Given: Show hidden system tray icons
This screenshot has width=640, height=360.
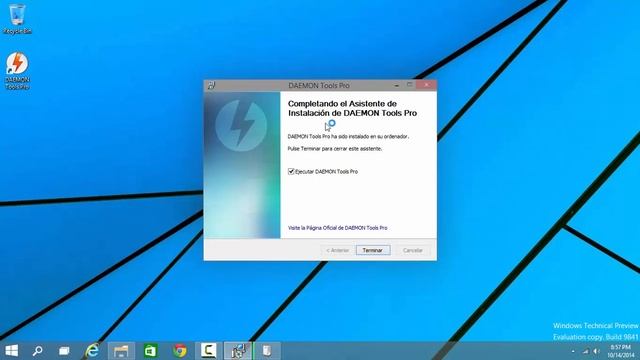Looking at the screenshot, I should (573, 351).
